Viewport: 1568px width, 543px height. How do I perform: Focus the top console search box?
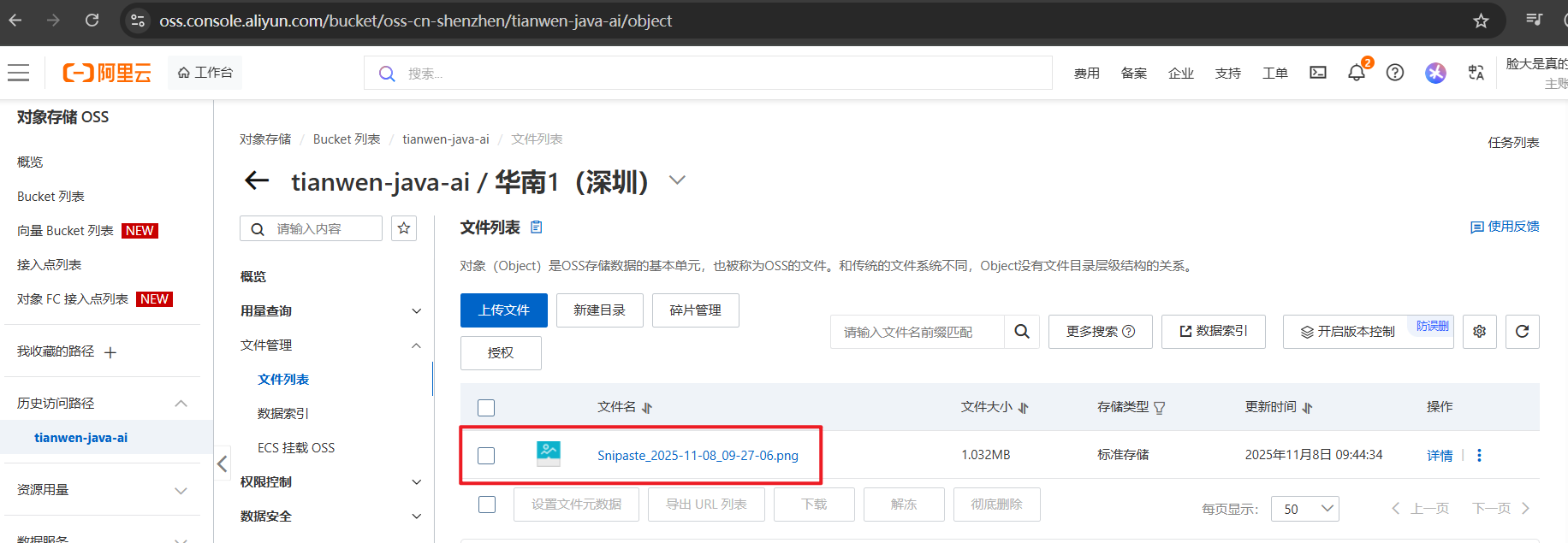coord(708,73)
